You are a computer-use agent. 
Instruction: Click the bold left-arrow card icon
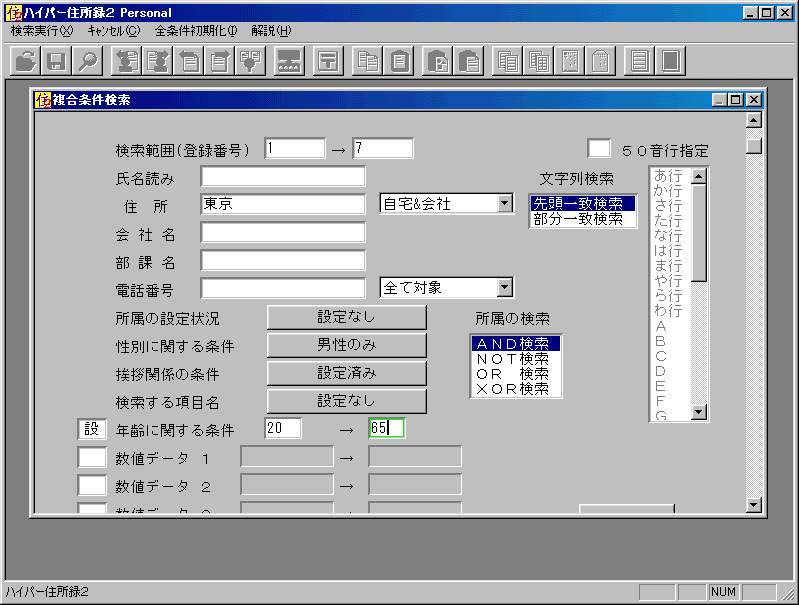point(127,61)
